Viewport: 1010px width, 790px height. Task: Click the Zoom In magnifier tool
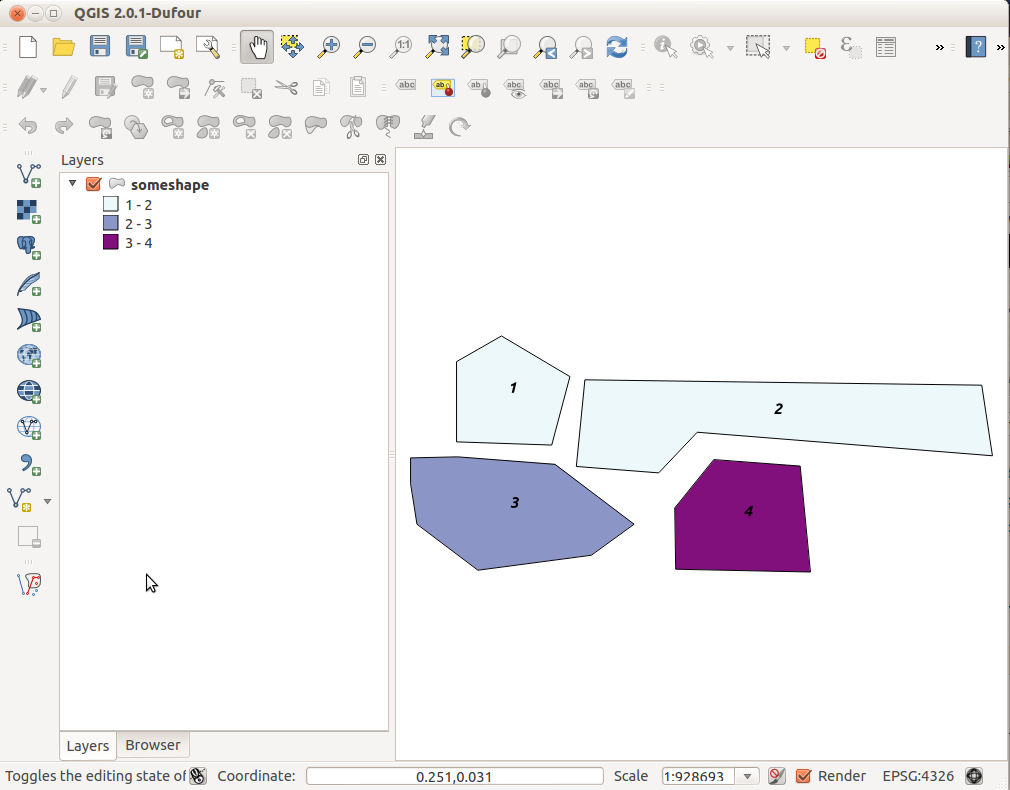[329, 47]
